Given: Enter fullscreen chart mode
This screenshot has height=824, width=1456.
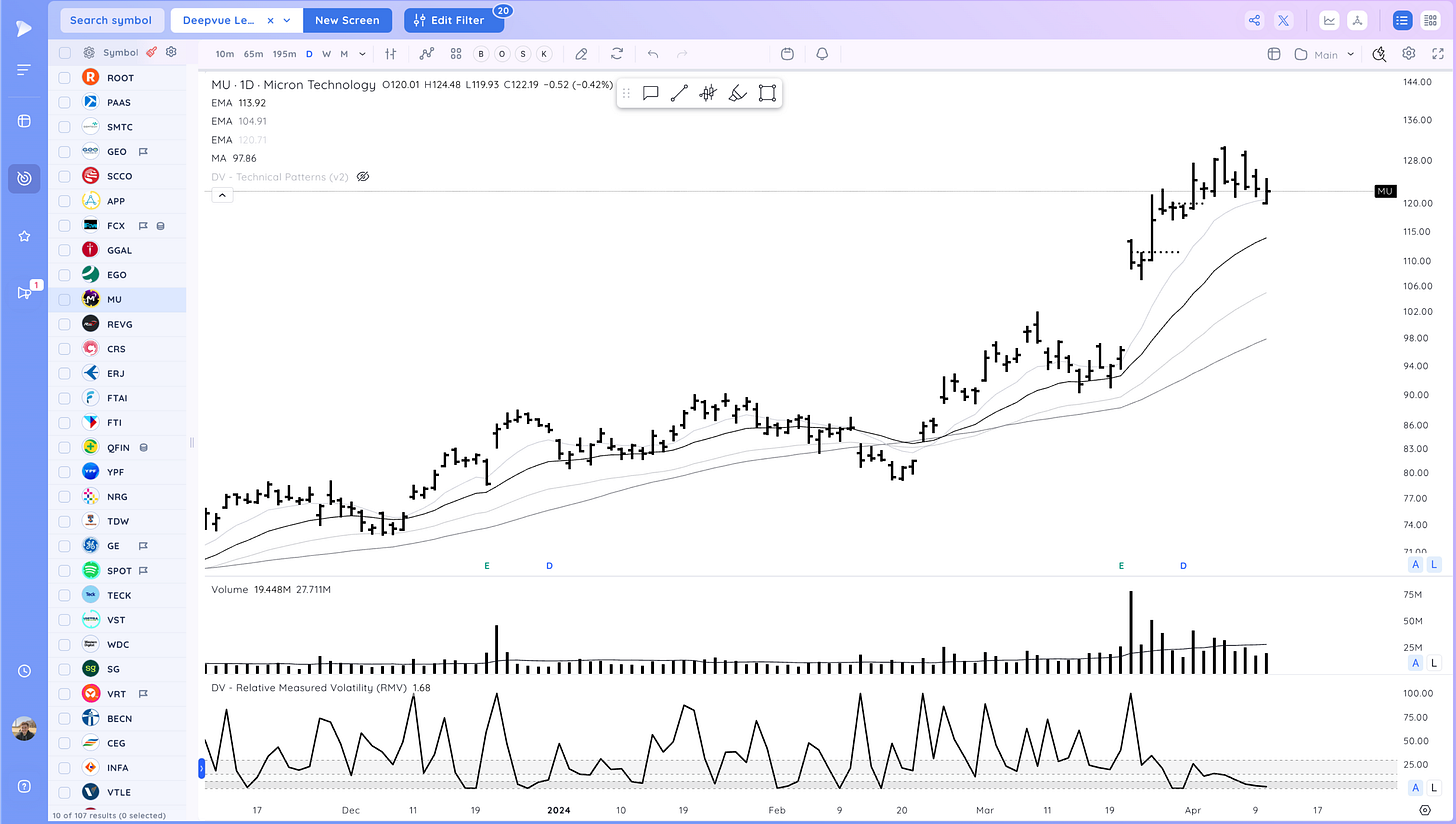Looking at the screenshot, I should [x=1438, y=54].
